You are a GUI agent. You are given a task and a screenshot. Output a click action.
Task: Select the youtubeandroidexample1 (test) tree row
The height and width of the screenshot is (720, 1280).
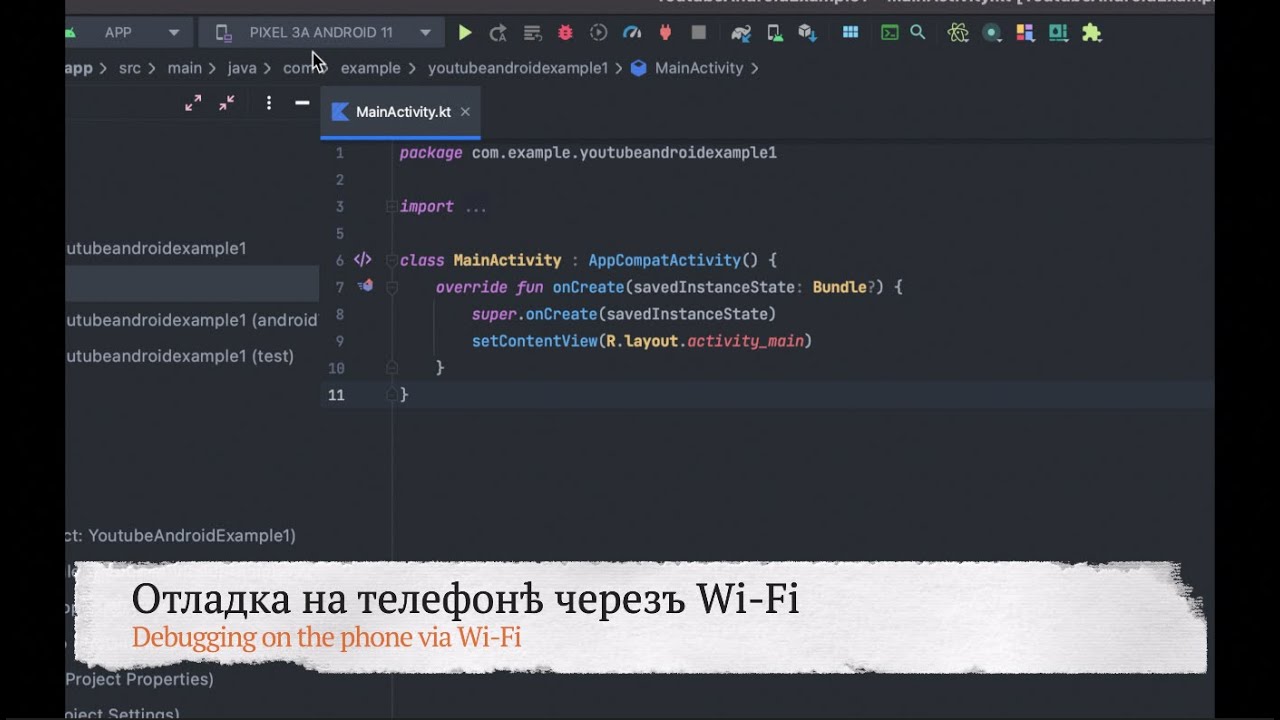pyautogui.click(x=192, y=356)
